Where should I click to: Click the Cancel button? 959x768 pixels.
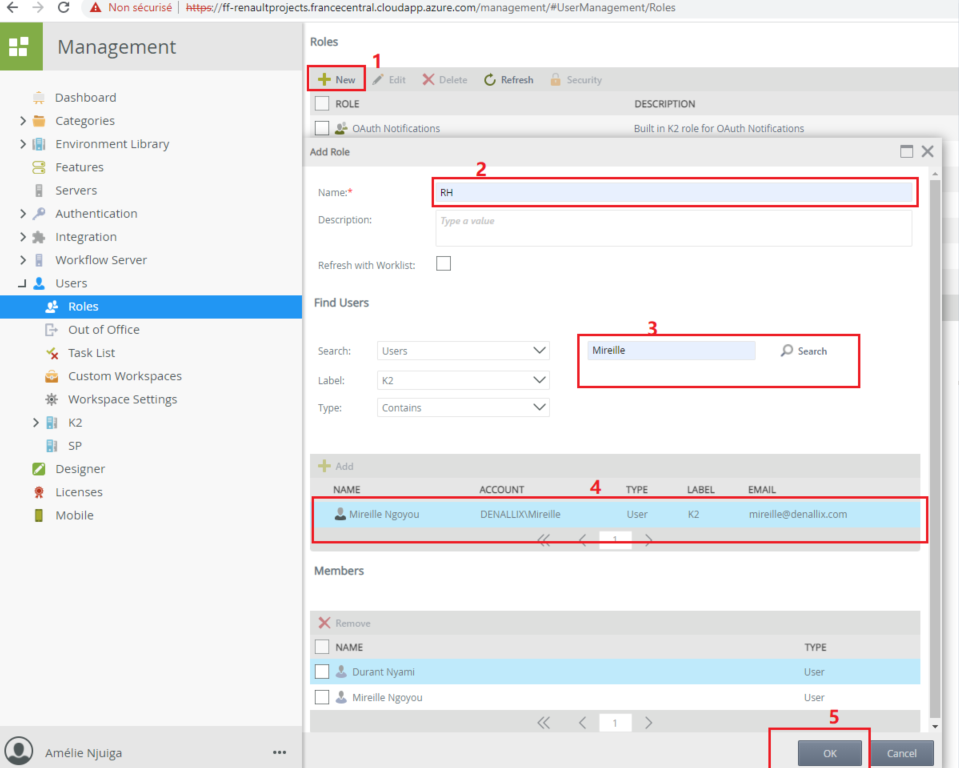point(901,753)
